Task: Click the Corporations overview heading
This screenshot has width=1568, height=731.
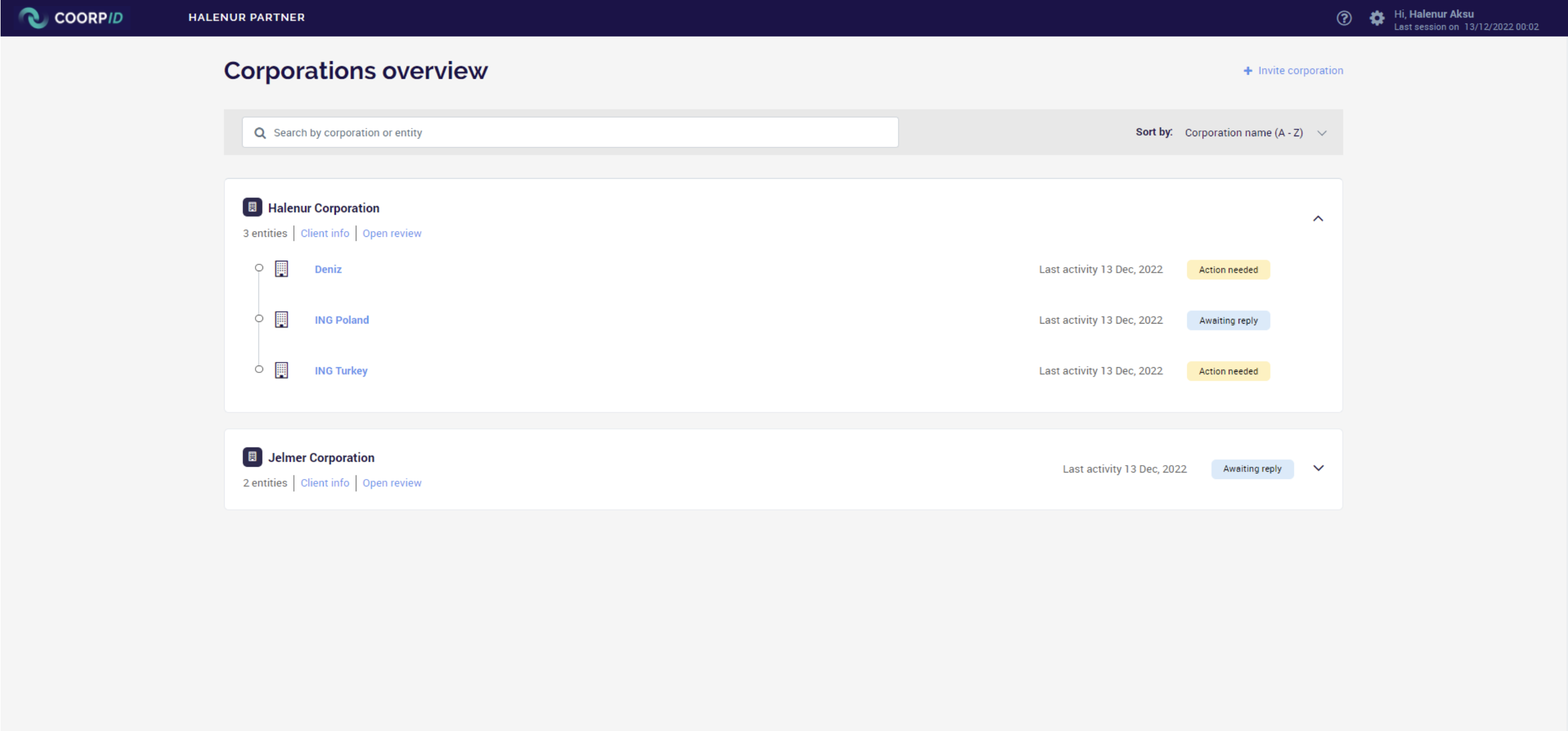Action: coord(356,70)
